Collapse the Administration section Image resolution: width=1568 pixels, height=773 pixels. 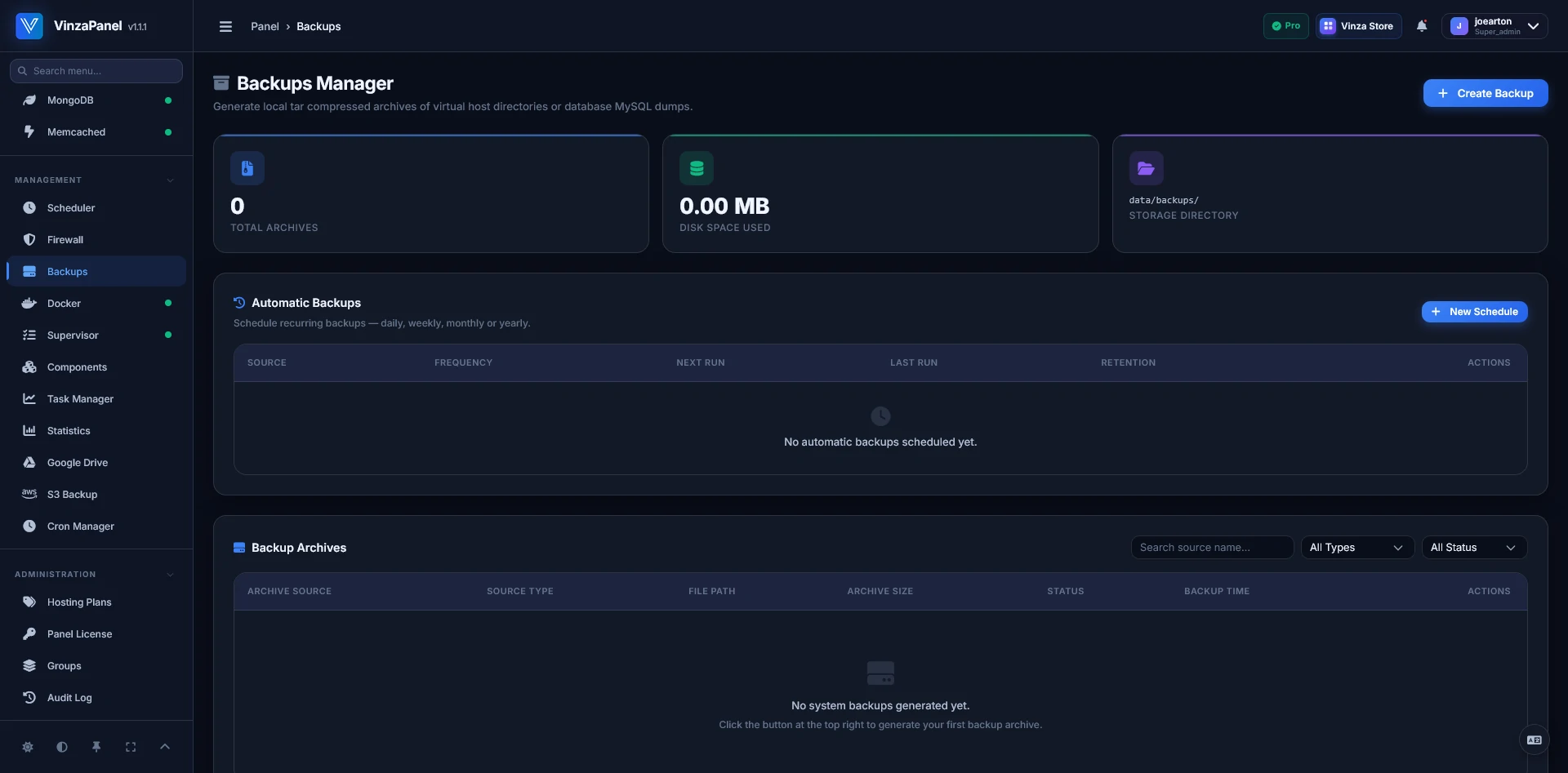coord(170,575)
